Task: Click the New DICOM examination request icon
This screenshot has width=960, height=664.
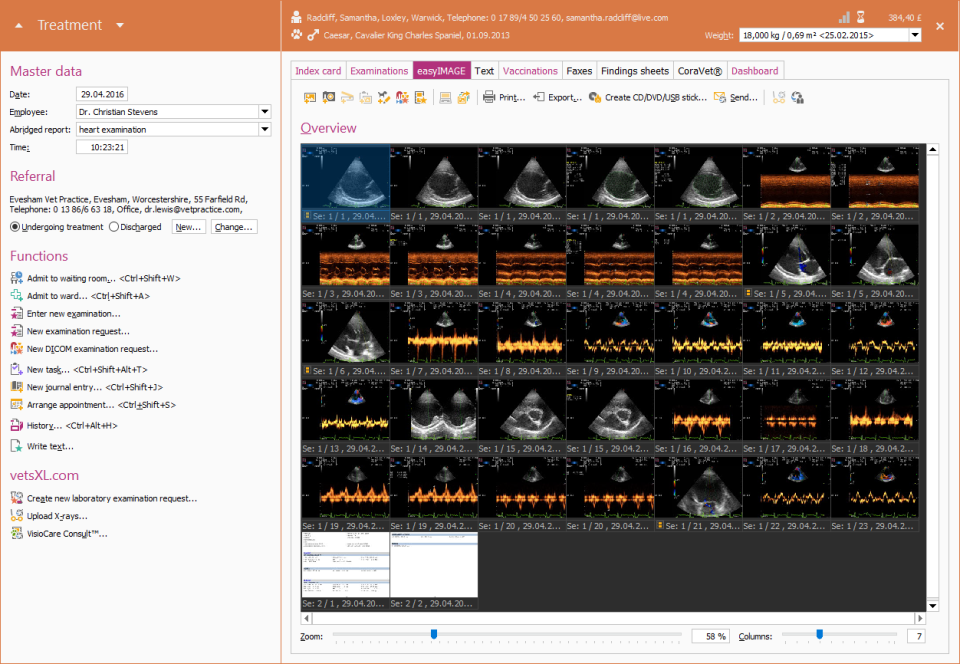Action: (x=17, y=349)
